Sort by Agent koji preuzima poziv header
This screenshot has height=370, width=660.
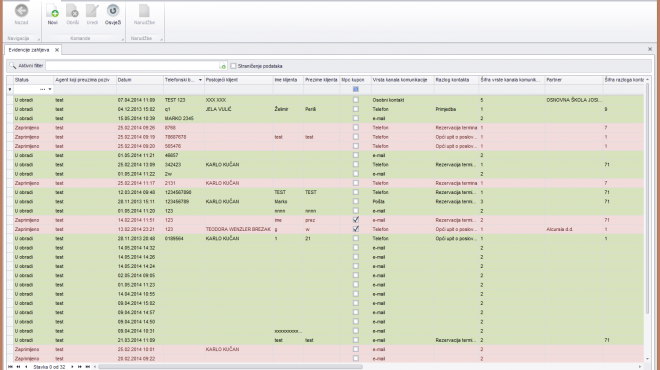click(x=85, y=80)
